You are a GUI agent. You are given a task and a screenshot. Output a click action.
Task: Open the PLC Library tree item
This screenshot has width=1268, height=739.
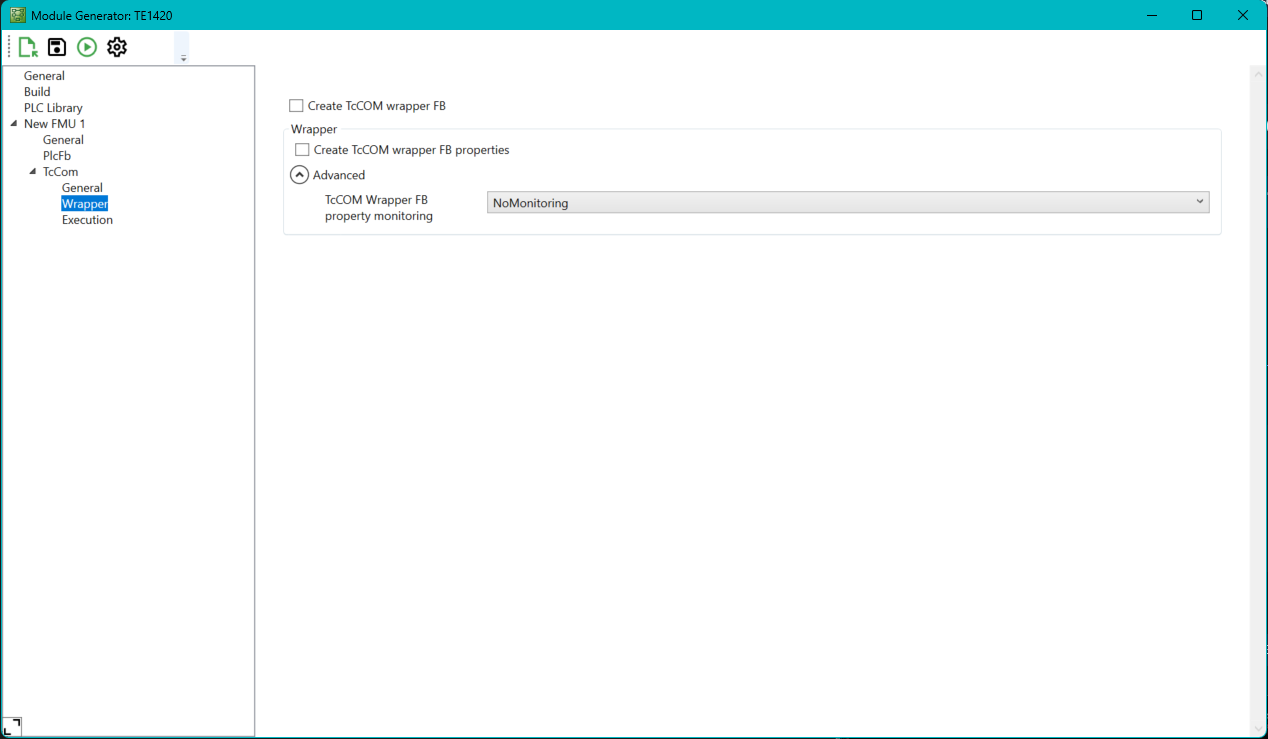53,107
